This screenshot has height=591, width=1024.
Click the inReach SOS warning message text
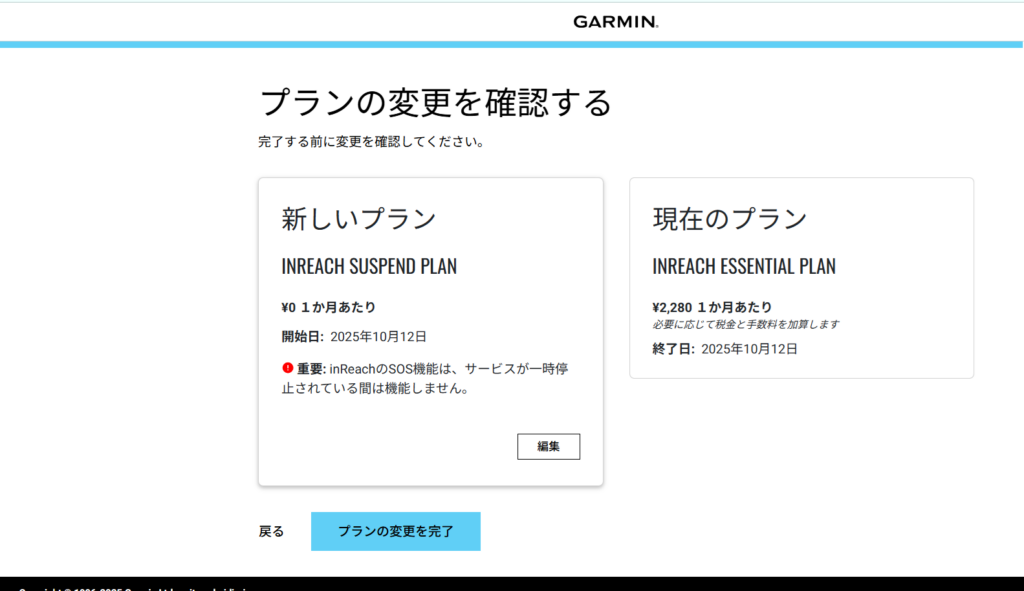coord(440,379)
